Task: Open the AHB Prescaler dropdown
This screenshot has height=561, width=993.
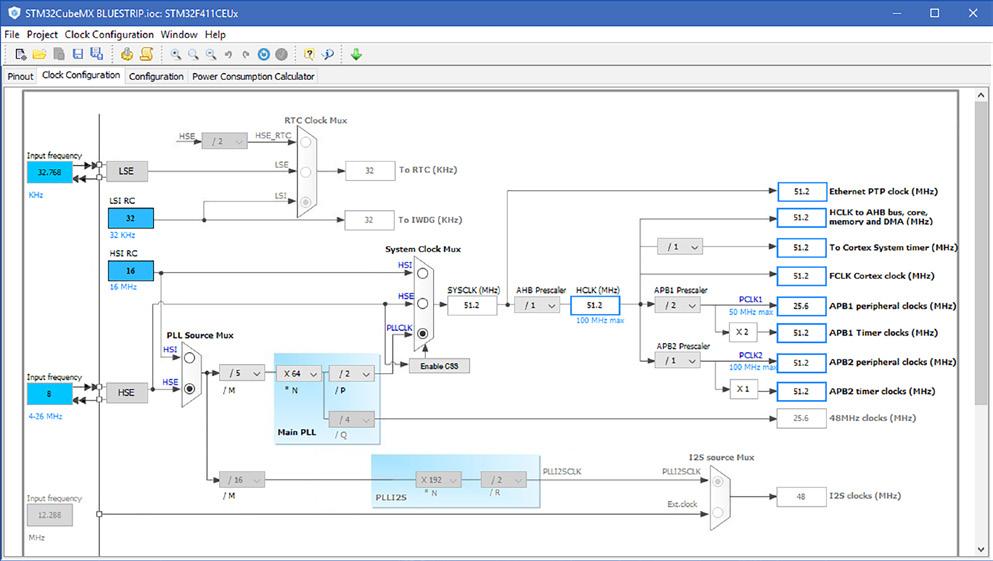Action: tap(537, 305)
